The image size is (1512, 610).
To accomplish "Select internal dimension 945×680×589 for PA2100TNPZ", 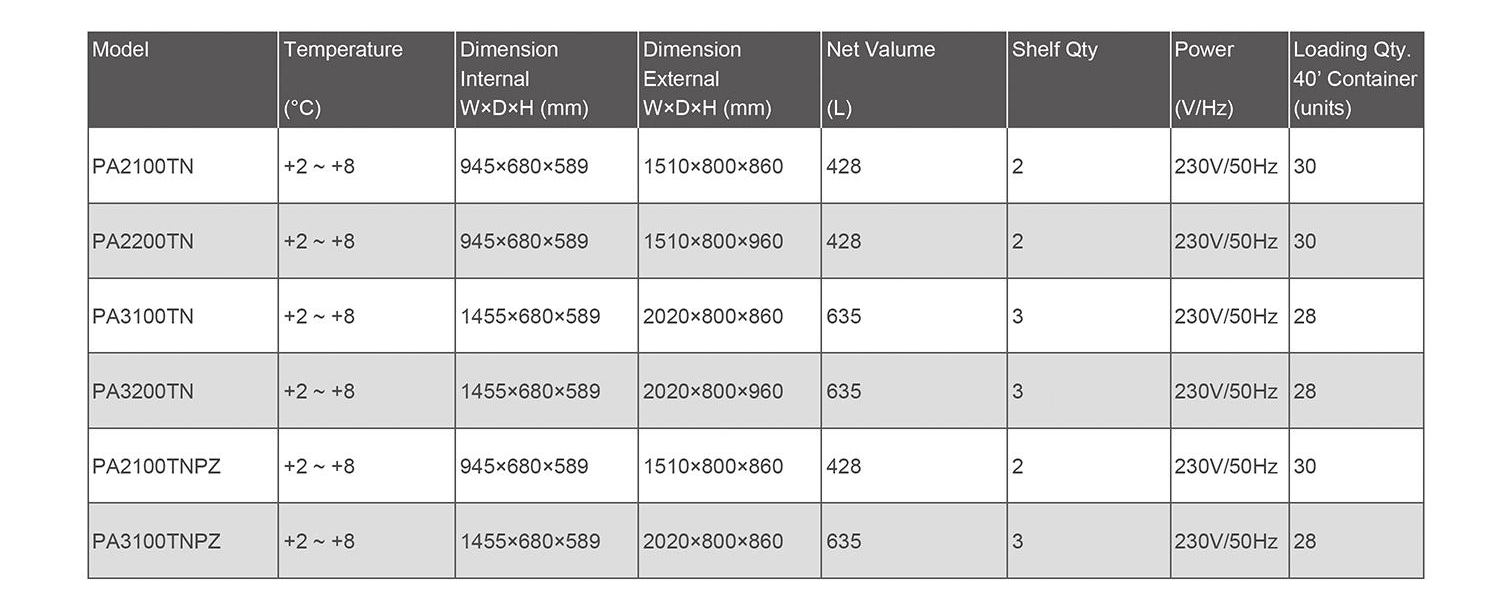I will [524, 467].
